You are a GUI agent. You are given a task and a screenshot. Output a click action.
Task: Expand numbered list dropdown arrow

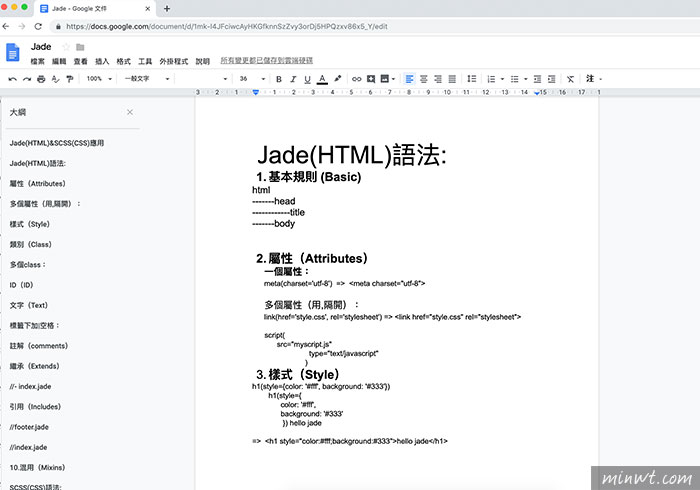pos(502,79)
